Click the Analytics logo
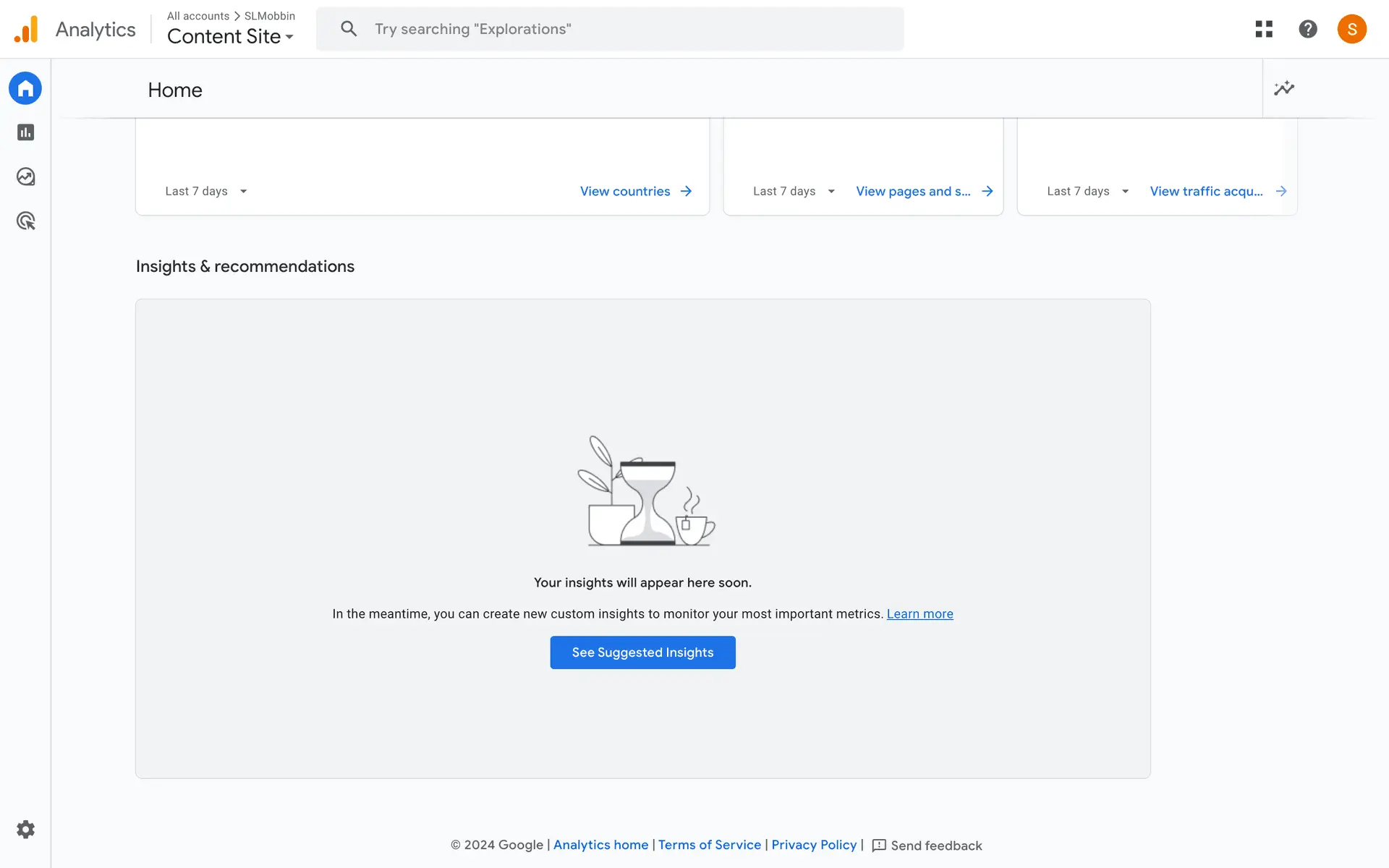Screen dimensions: 1389x868 point(26,29)
